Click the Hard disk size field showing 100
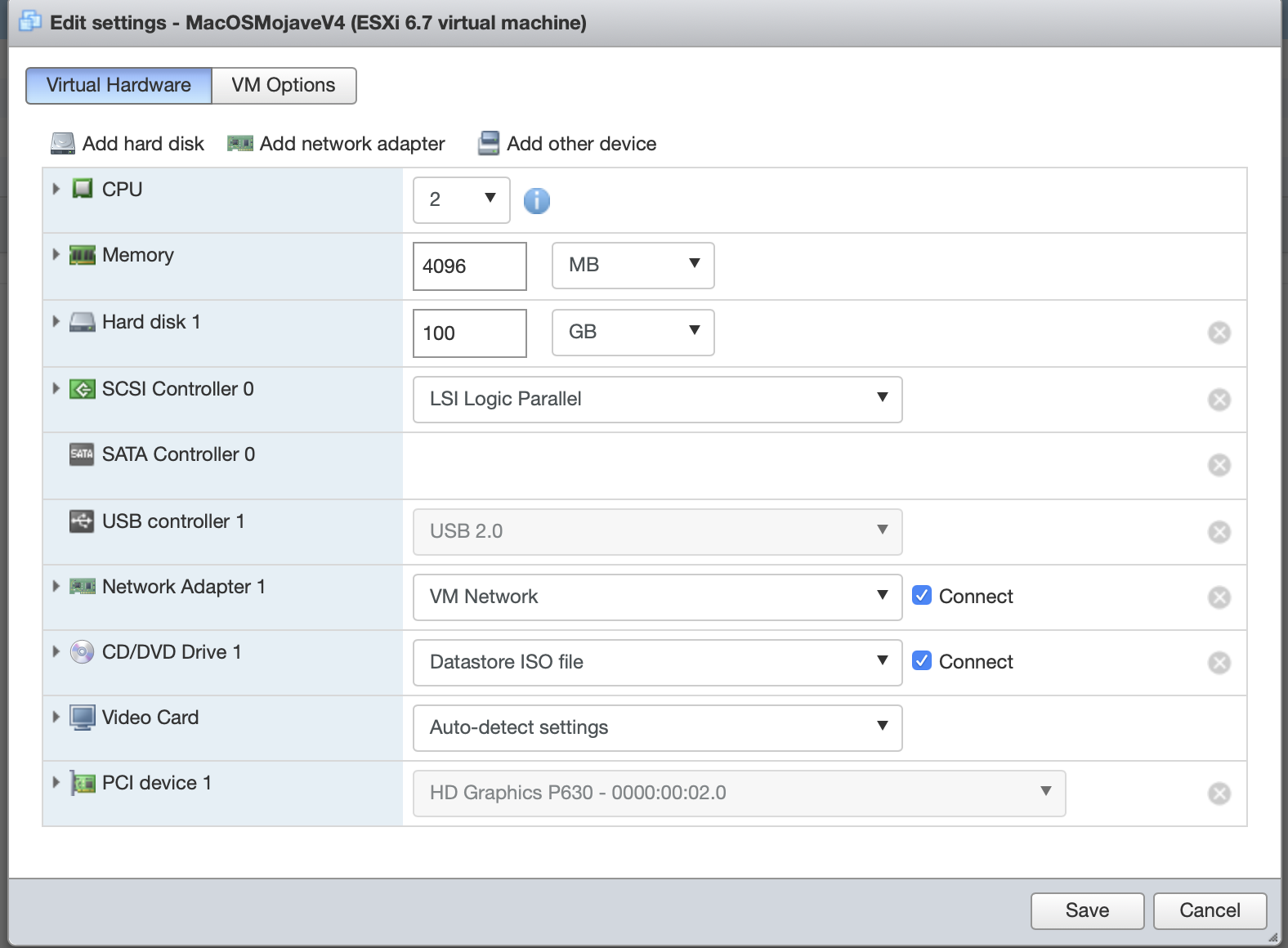This screenshot has height=948, width=1288. pyautogui.click(x=470, y=333)
